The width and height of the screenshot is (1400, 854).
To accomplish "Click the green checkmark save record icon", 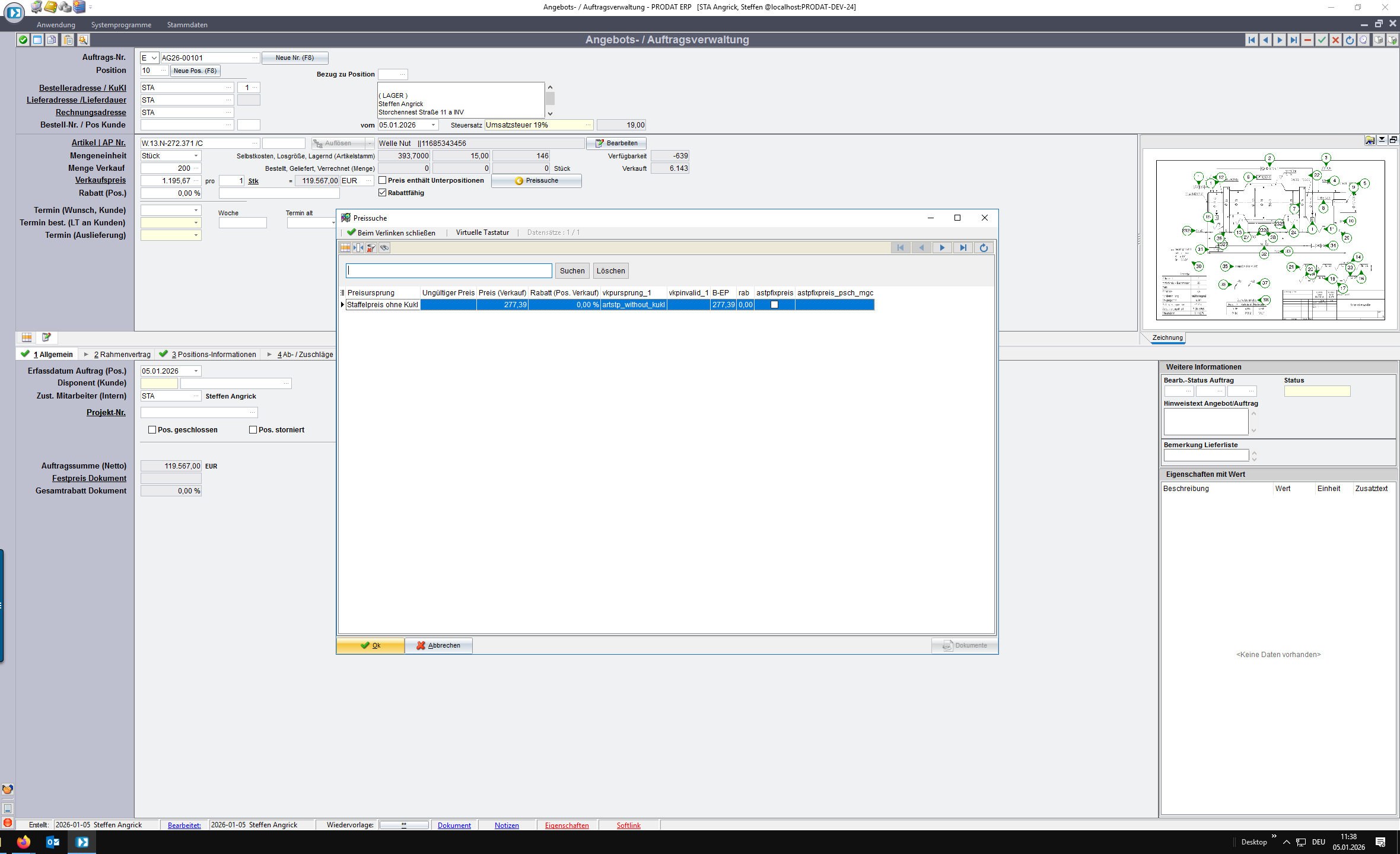I will click(x=1322, y=40).
